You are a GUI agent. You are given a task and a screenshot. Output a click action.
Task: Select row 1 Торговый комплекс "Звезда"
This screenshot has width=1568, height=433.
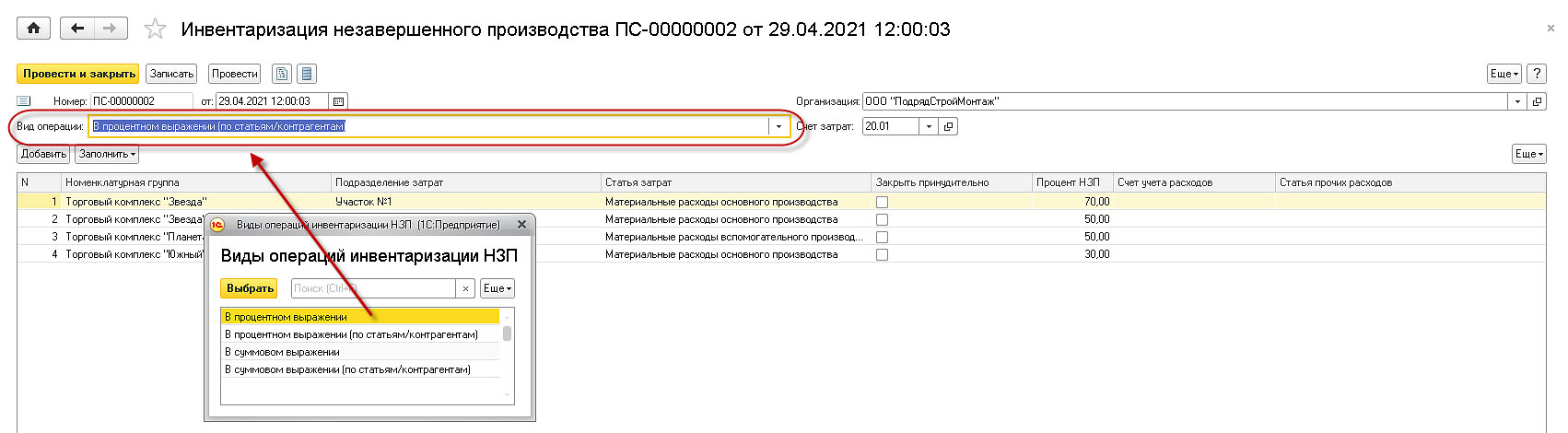coord(196,202)
